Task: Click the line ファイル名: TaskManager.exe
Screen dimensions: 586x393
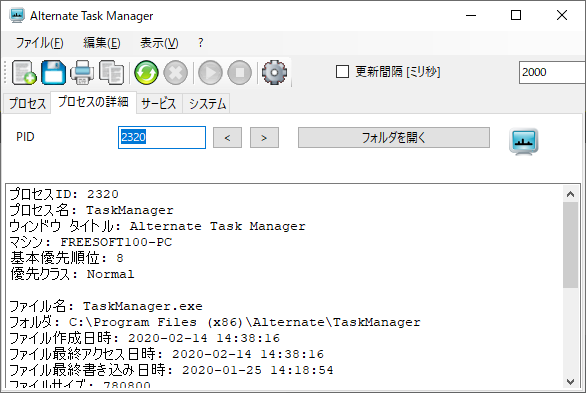Action: point(106,306)
